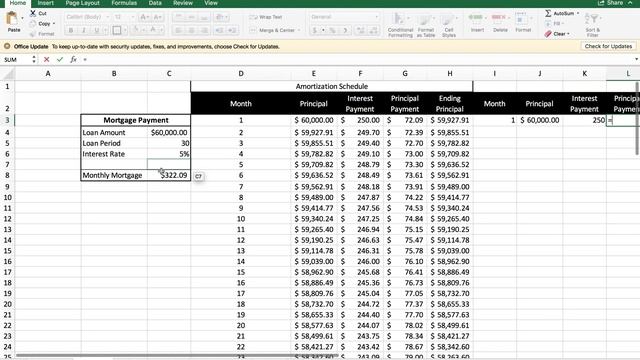Viewport: 640px width, 360px height.
Task: Click the Increase Decimal icon
Action: (360, 30)
